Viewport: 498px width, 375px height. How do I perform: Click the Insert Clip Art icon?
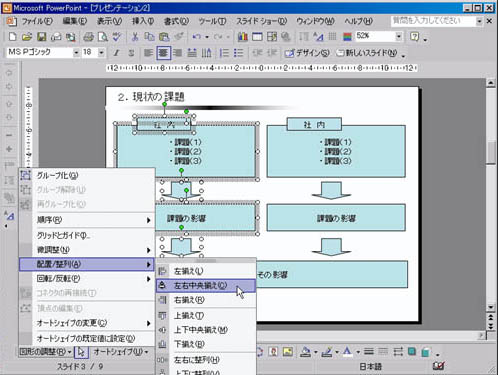(x=273, y=352)
